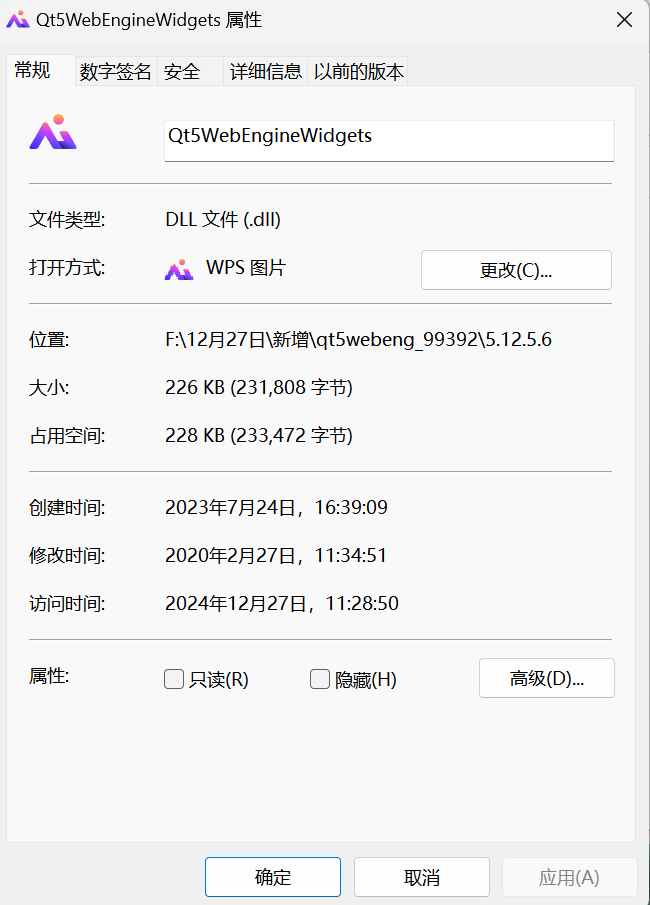Click the disk usage value 228 KB (233,472 字节)
Screen dimensions: 650x905
coord(259,435)
